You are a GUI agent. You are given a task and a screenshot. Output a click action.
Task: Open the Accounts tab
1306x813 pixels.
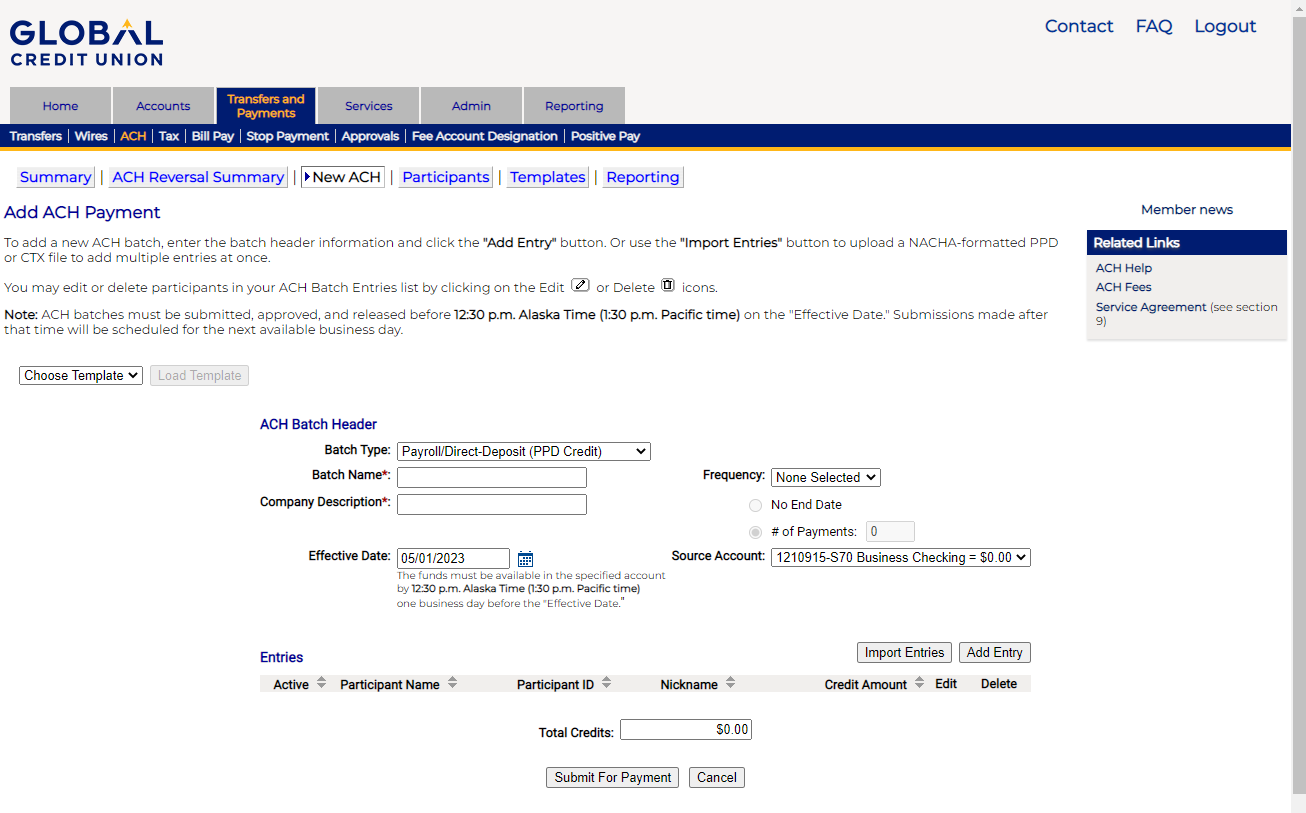coord(163,106)
